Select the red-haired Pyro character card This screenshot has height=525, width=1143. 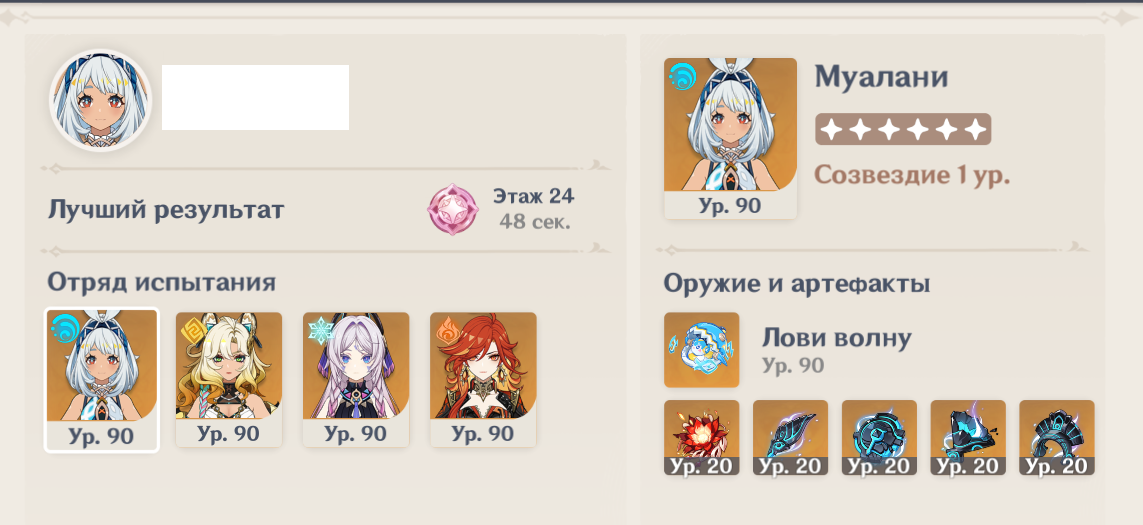tap(483, 380)
